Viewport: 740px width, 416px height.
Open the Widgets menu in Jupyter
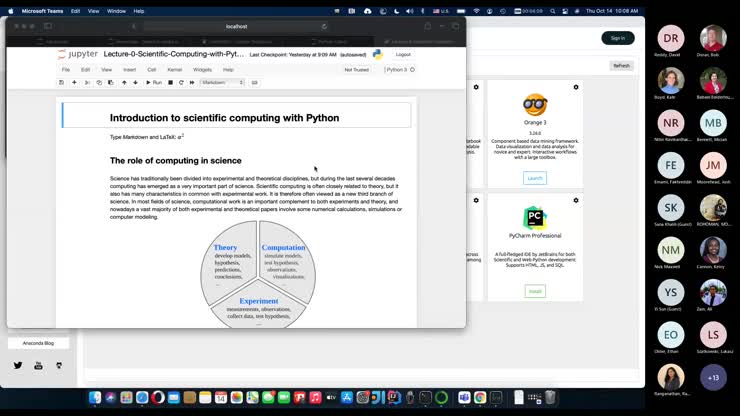pyautogui.click(x=202, y=70)
